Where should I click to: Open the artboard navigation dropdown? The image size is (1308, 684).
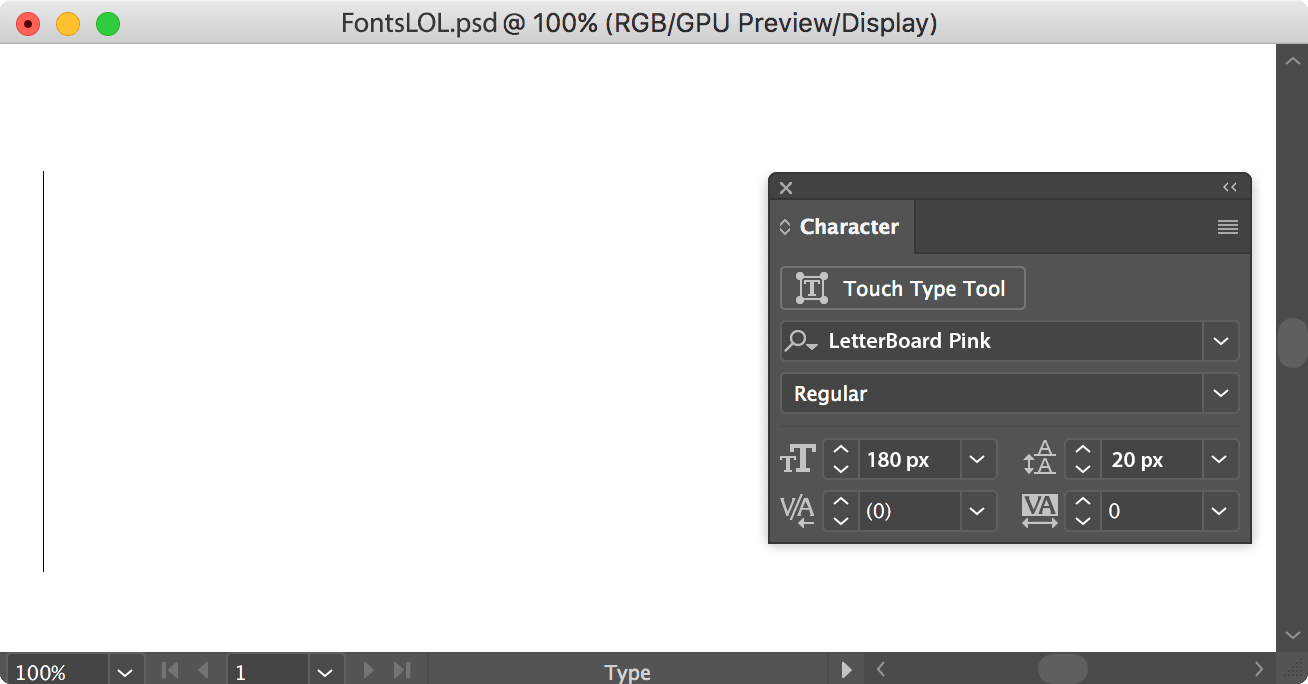pyautogui.click(x=326, y=671)
